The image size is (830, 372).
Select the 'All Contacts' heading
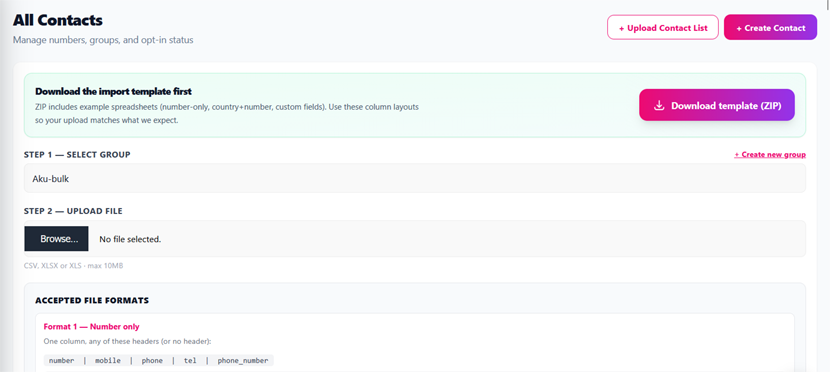pyautogui.click(x=58, y=21)
